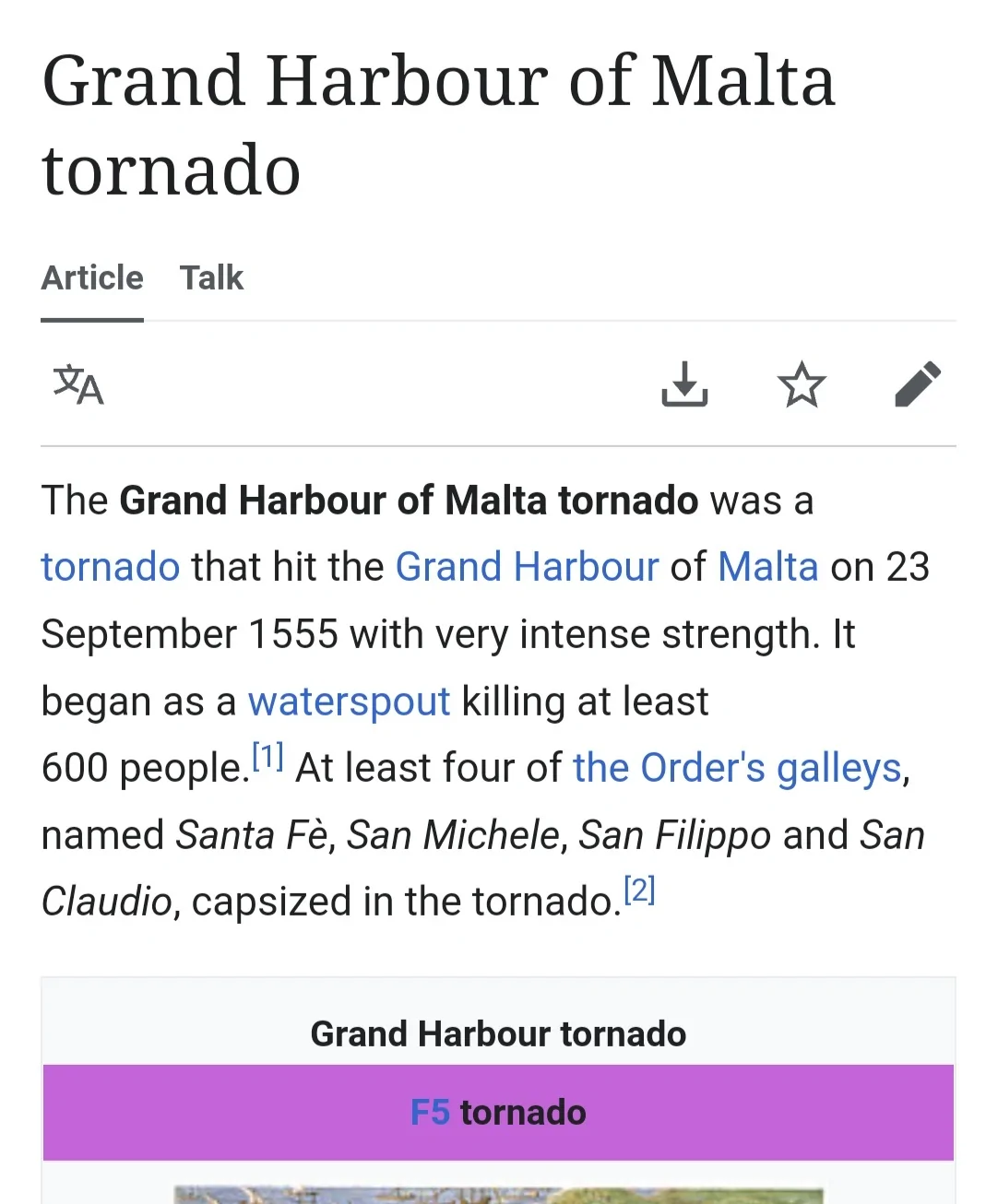Open the Malta link
Image resolution: width=986 pixels, height=1204 pixels.
767,567
